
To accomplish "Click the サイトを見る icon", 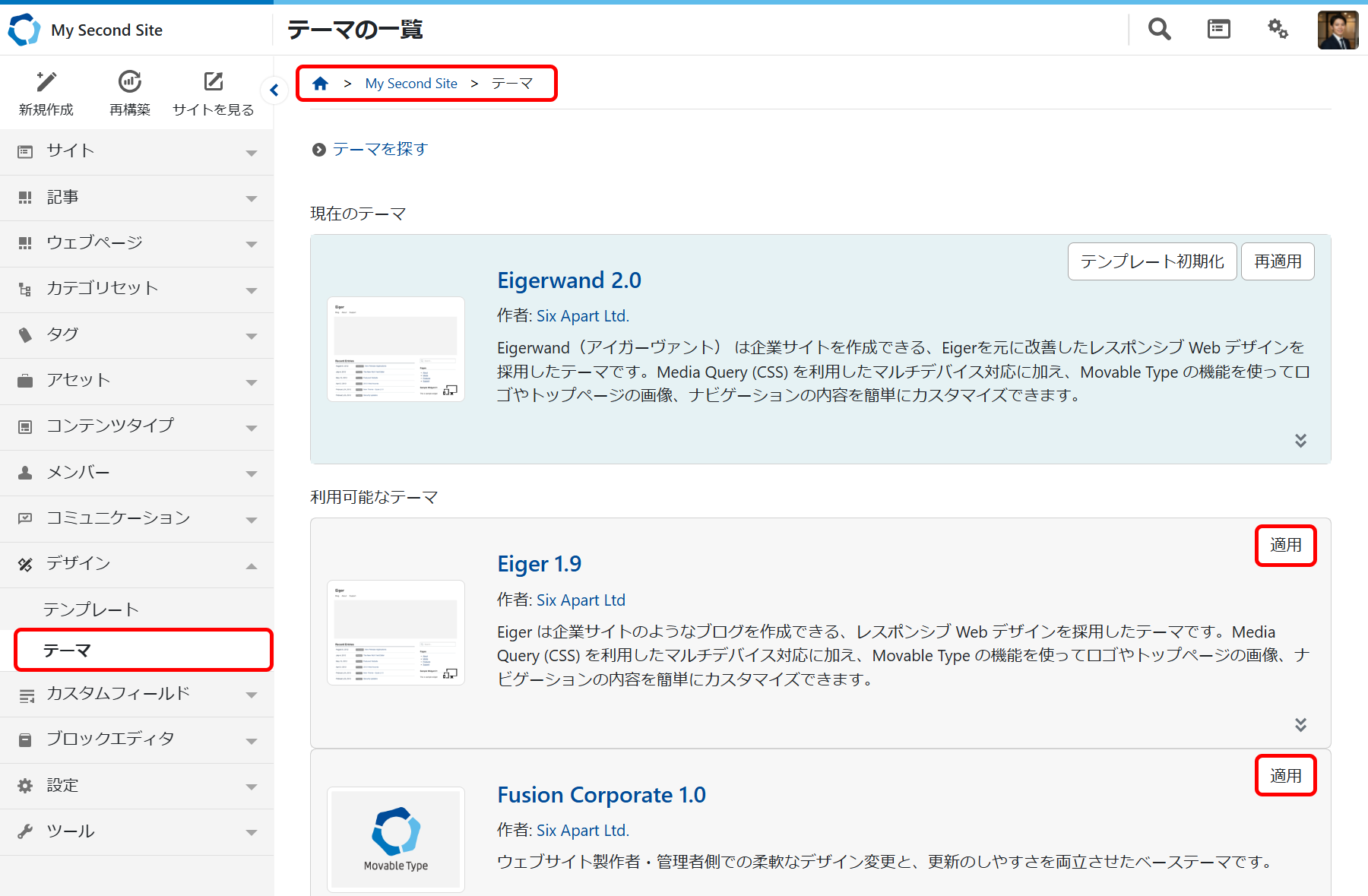I will 214,82.
